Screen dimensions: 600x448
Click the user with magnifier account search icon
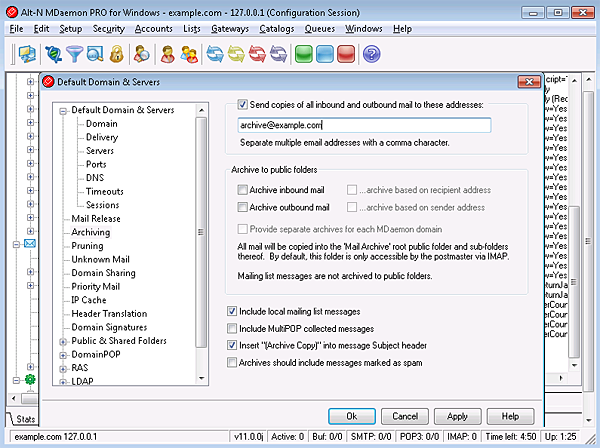[x=142, y=54]
